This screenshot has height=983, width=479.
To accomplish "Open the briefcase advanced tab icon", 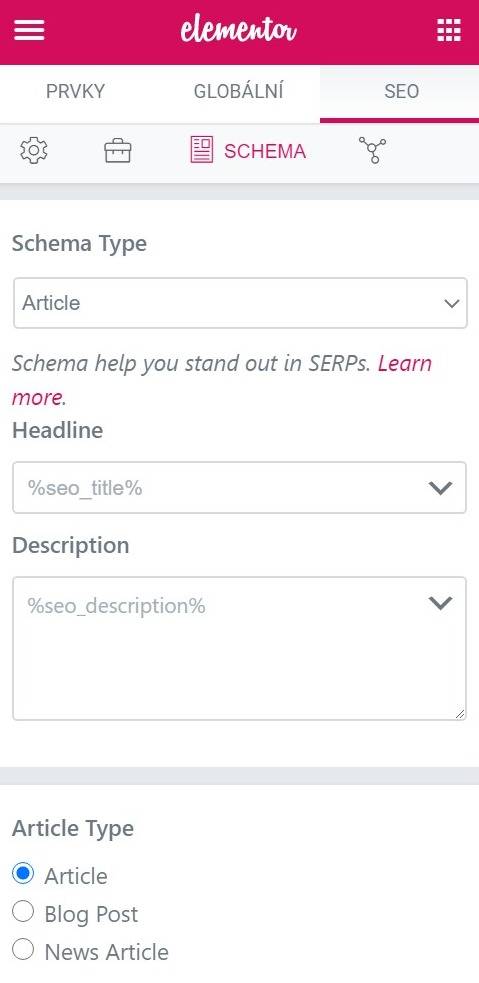I will 118,151.
